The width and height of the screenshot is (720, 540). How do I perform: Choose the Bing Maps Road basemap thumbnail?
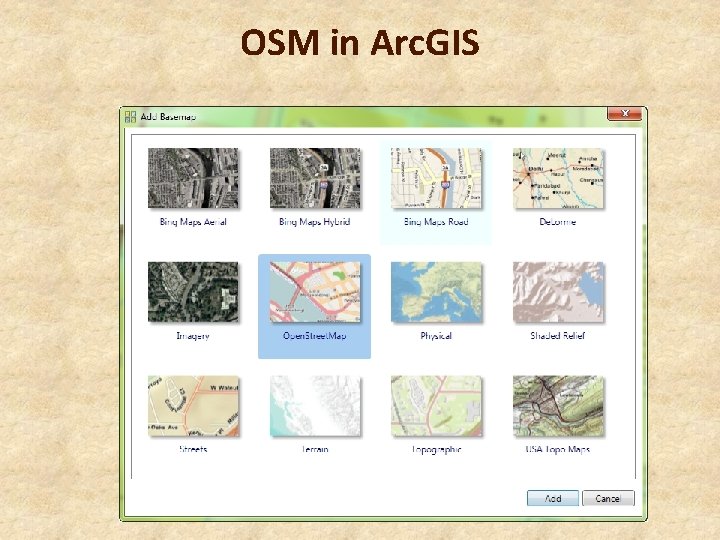tap(436, 178)
